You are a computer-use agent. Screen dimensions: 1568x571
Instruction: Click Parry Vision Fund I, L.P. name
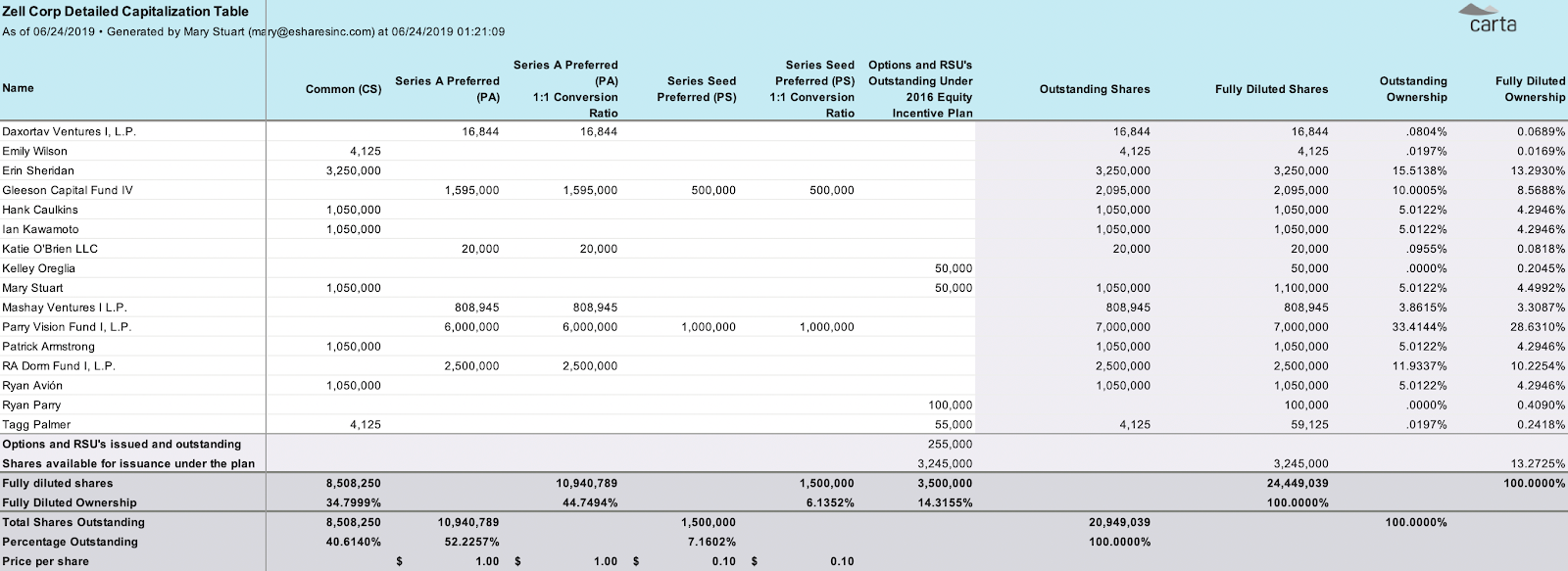[x=67, y=327]
